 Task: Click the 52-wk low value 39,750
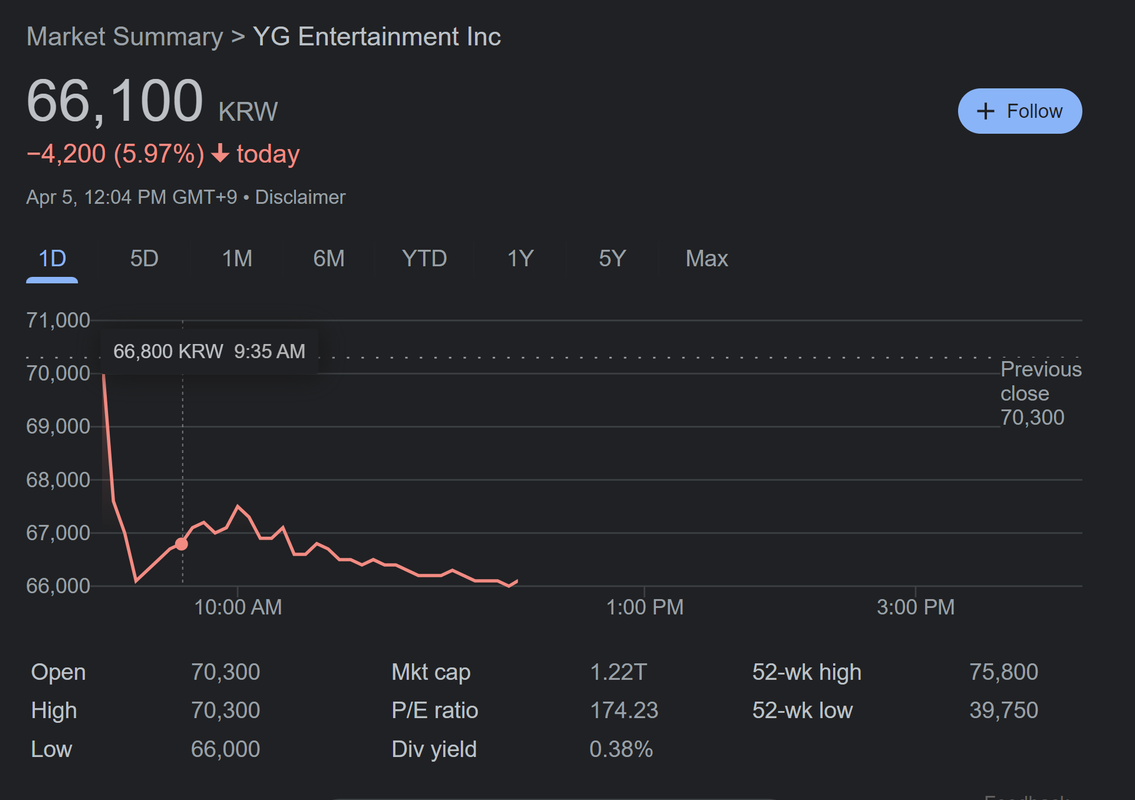tap(1003, 710)
